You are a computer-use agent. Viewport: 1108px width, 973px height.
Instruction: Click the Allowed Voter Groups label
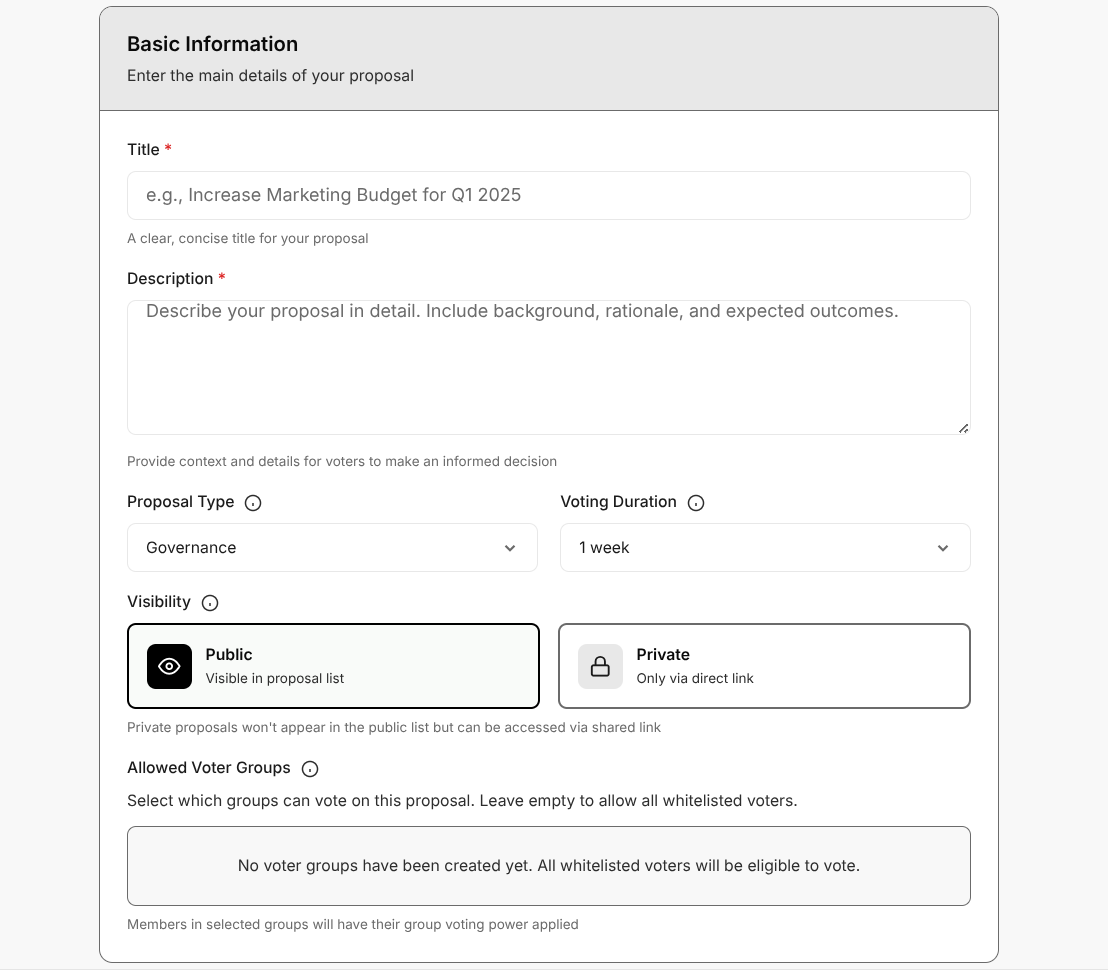click(208, 768)
